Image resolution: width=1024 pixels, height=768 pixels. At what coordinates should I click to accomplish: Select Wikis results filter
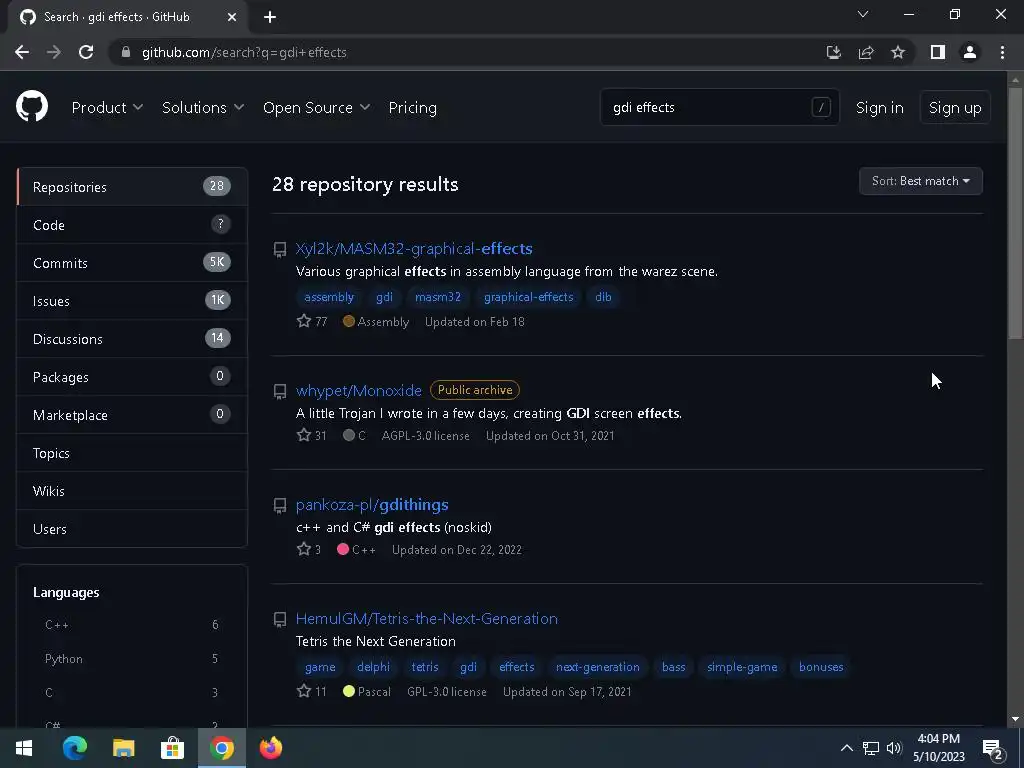132,490
